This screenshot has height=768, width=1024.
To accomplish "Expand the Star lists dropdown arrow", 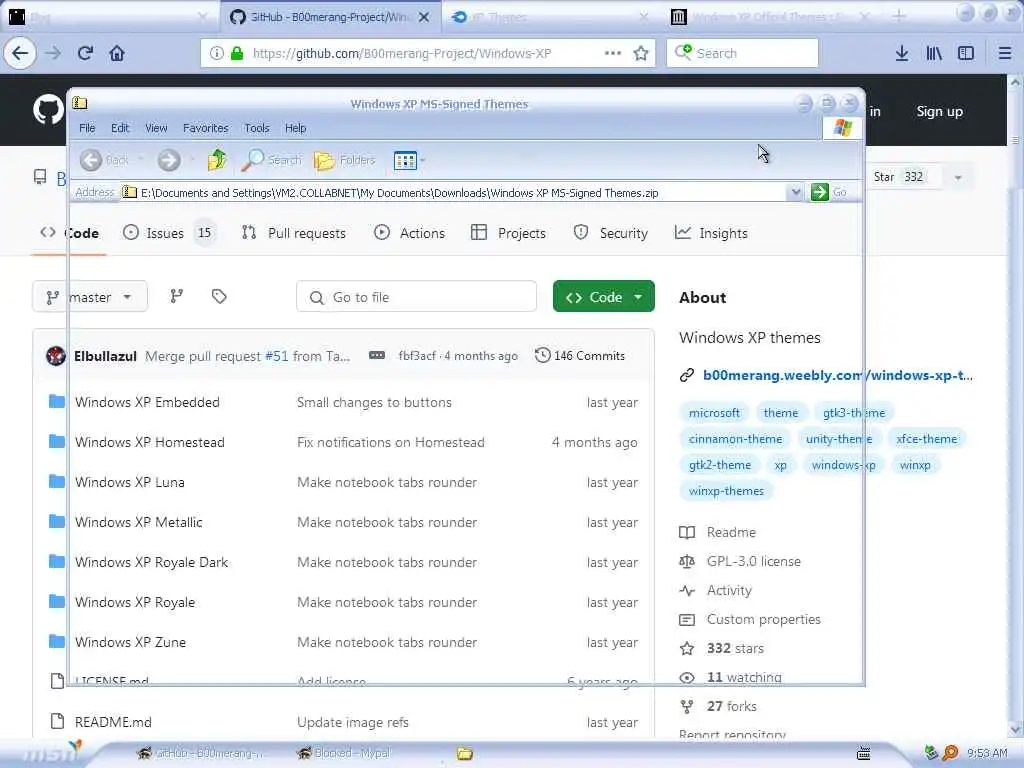I will click(958, 177).
